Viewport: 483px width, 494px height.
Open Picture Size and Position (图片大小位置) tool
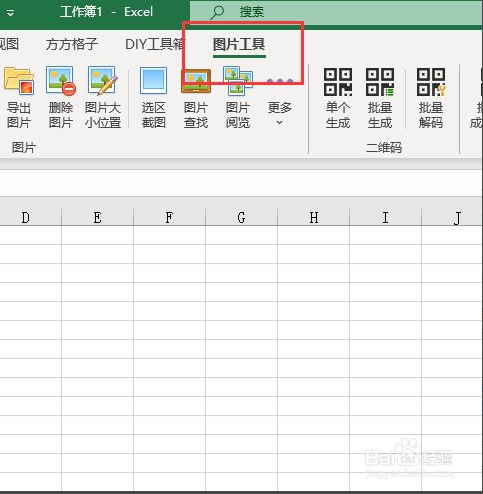click(x=103, y=98)
